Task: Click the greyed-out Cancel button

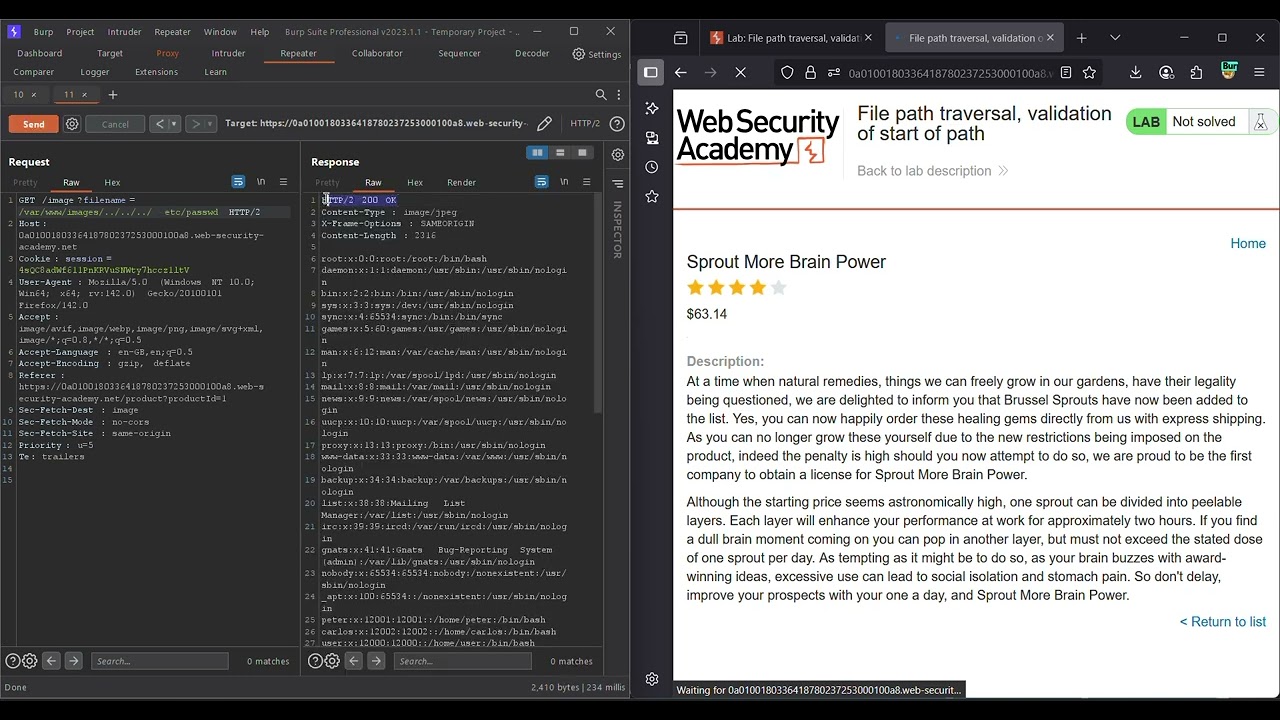Action: 115,124
